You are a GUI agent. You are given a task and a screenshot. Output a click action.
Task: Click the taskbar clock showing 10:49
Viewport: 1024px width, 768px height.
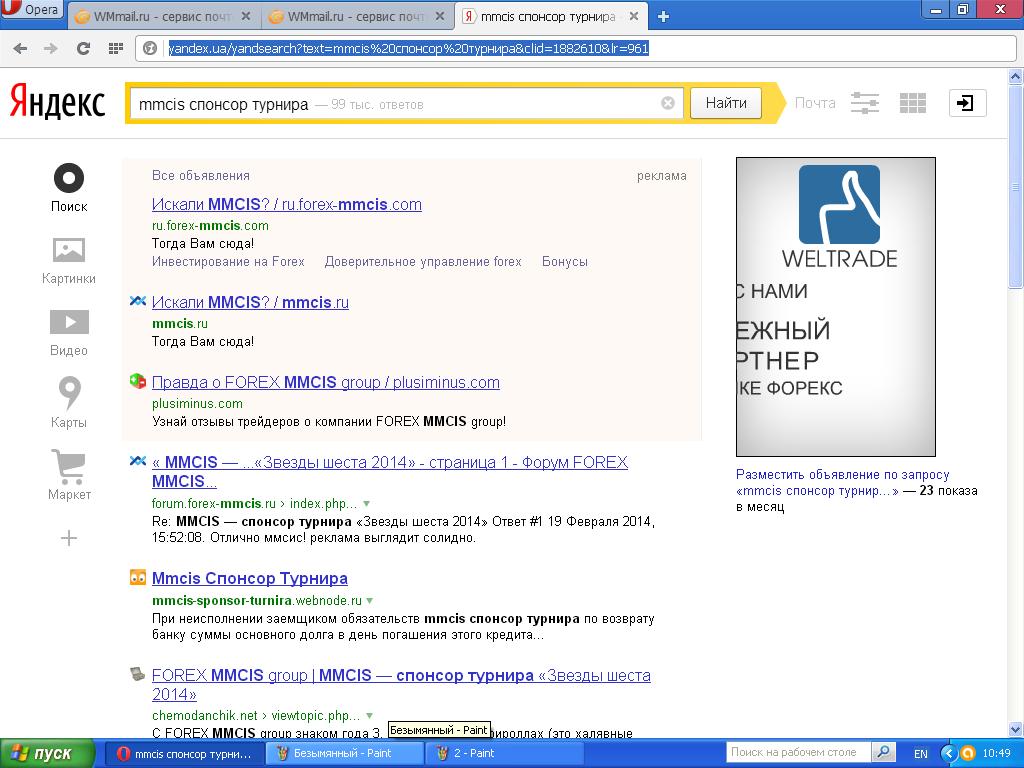(997, 754)
